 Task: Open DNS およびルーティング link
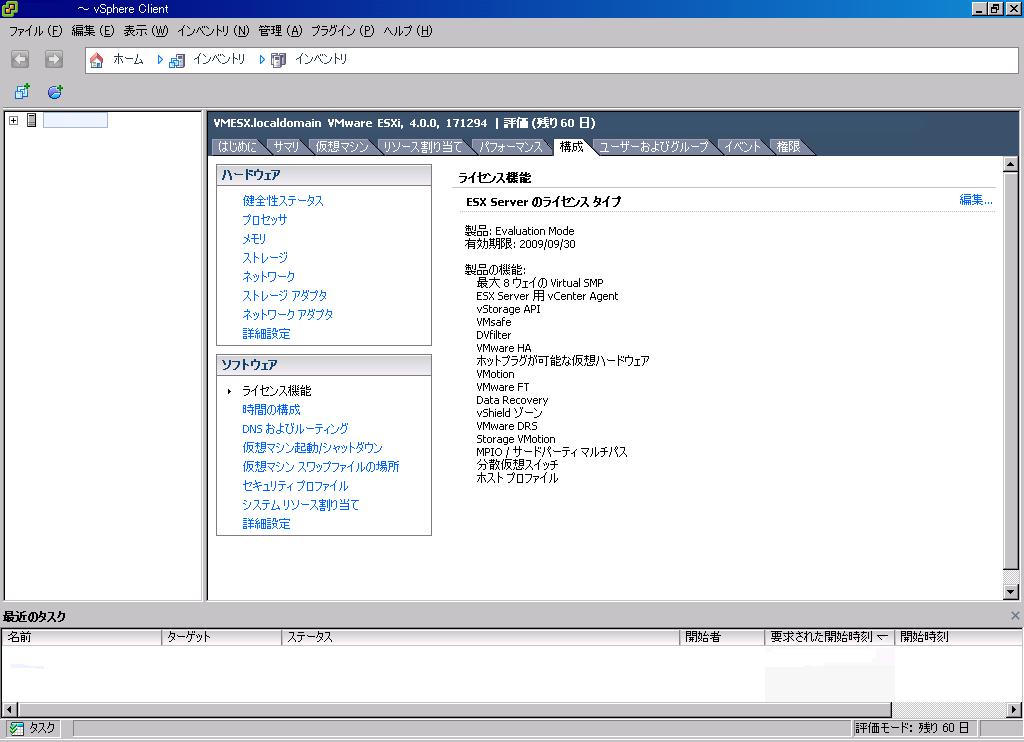[295, 429]
